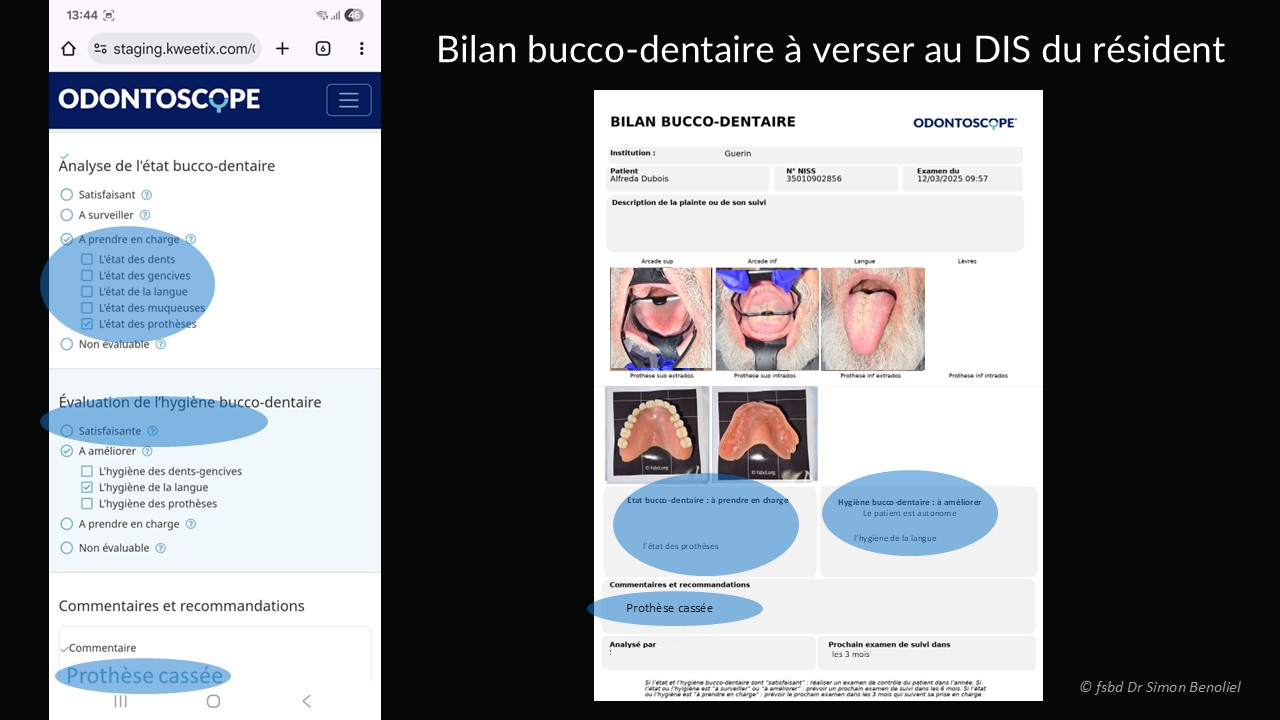This screenshot has height=720, width=1280.
Task: Check L'hygiène des dents-gencives box
Action: 87,471
